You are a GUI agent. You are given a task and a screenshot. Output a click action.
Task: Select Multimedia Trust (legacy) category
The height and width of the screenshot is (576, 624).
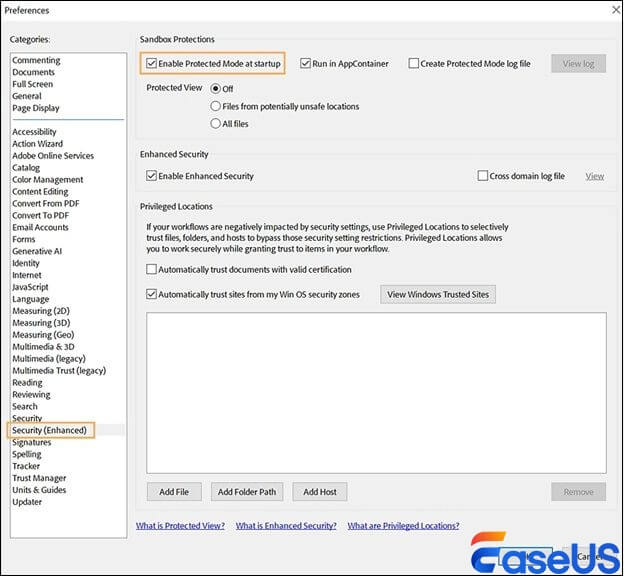(x=59, y=371)
